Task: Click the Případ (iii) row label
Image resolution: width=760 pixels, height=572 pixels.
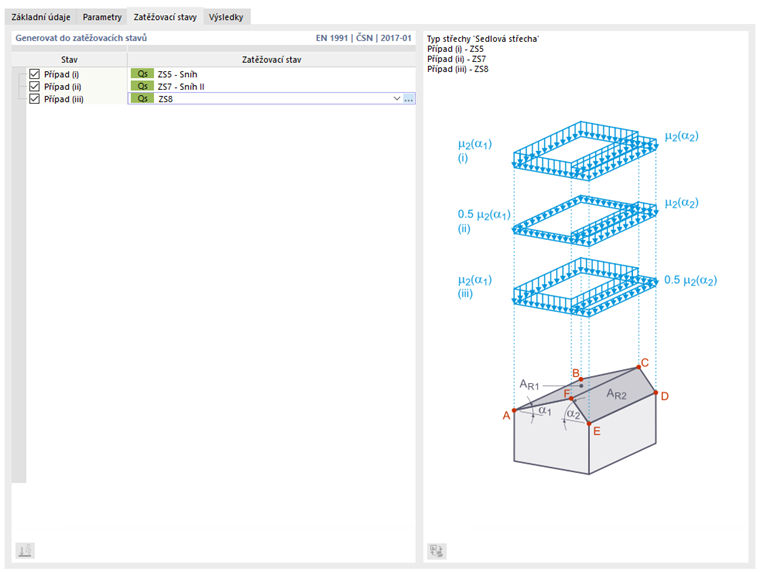Action: click(x=63, y=99)
